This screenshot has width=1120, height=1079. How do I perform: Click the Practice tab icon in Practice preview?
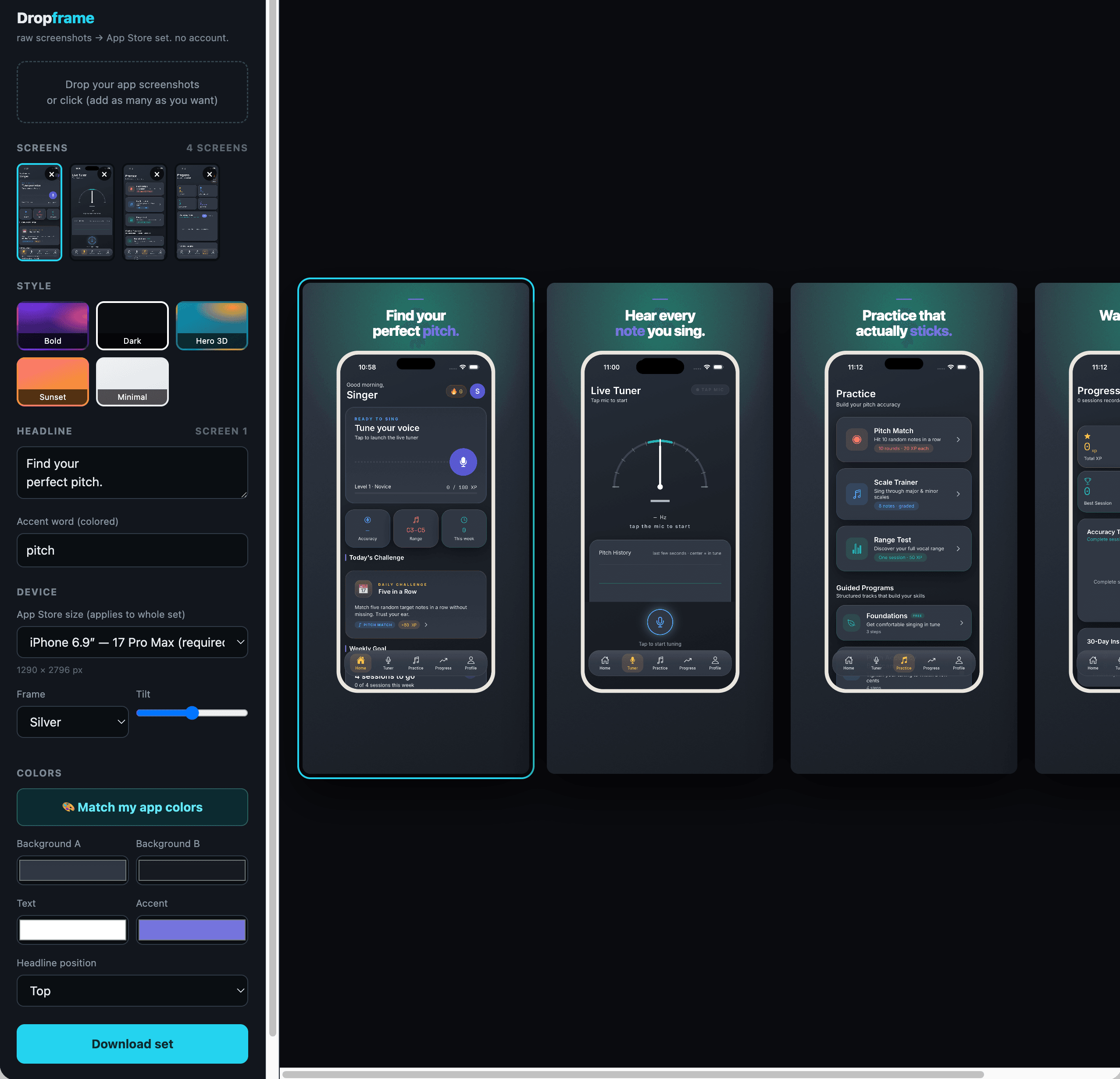point(904,660)
